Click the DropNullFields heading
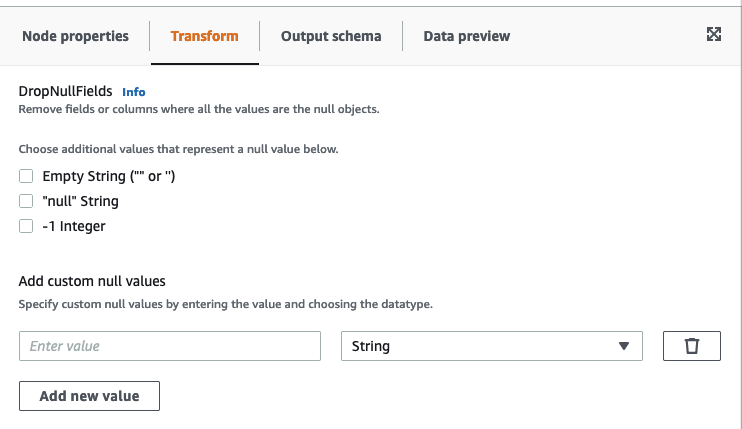 [65, 91]
